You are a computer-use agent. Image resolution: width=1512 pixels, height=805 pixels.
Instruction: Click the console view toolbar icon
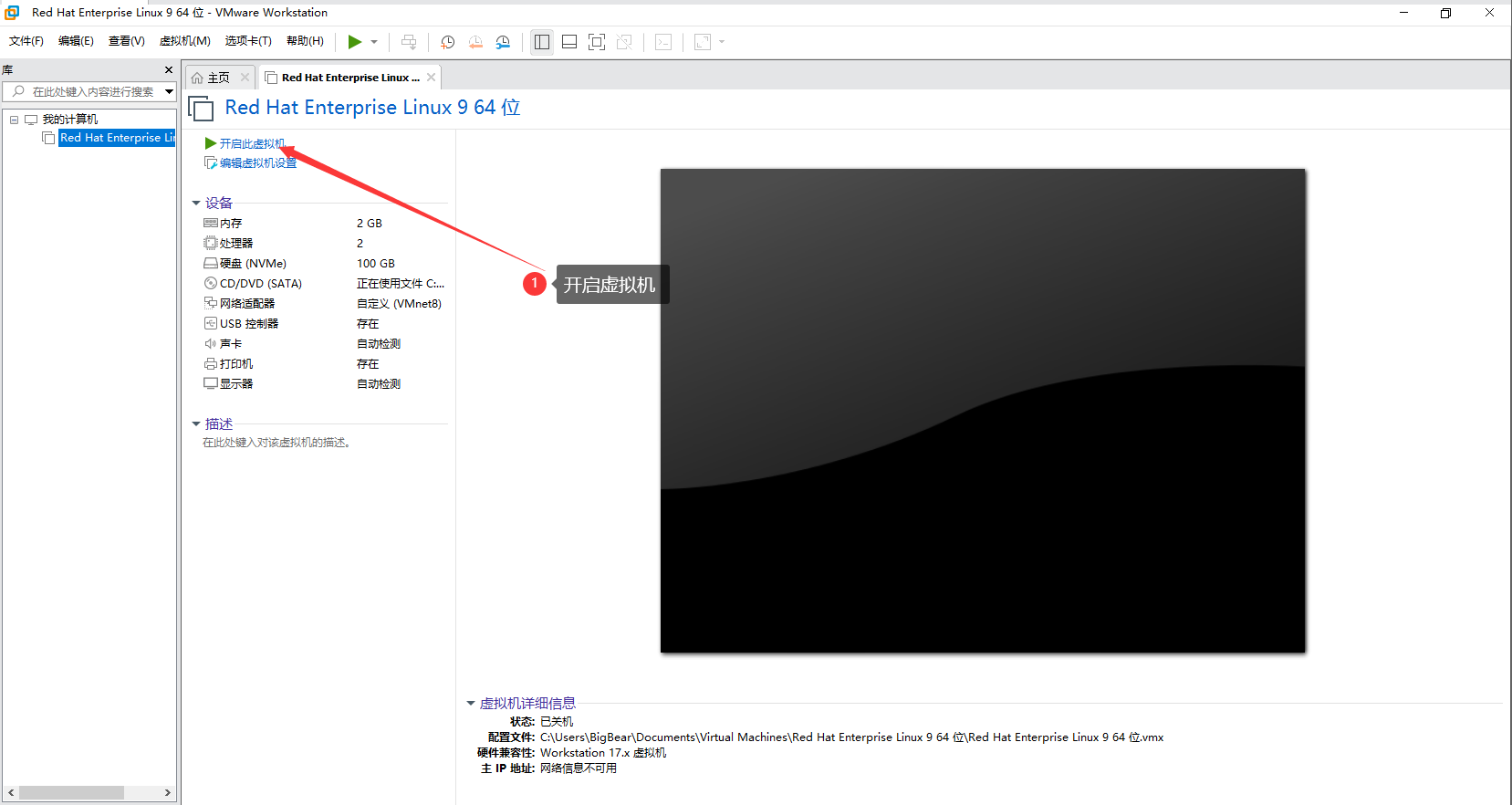coord(663,42)
